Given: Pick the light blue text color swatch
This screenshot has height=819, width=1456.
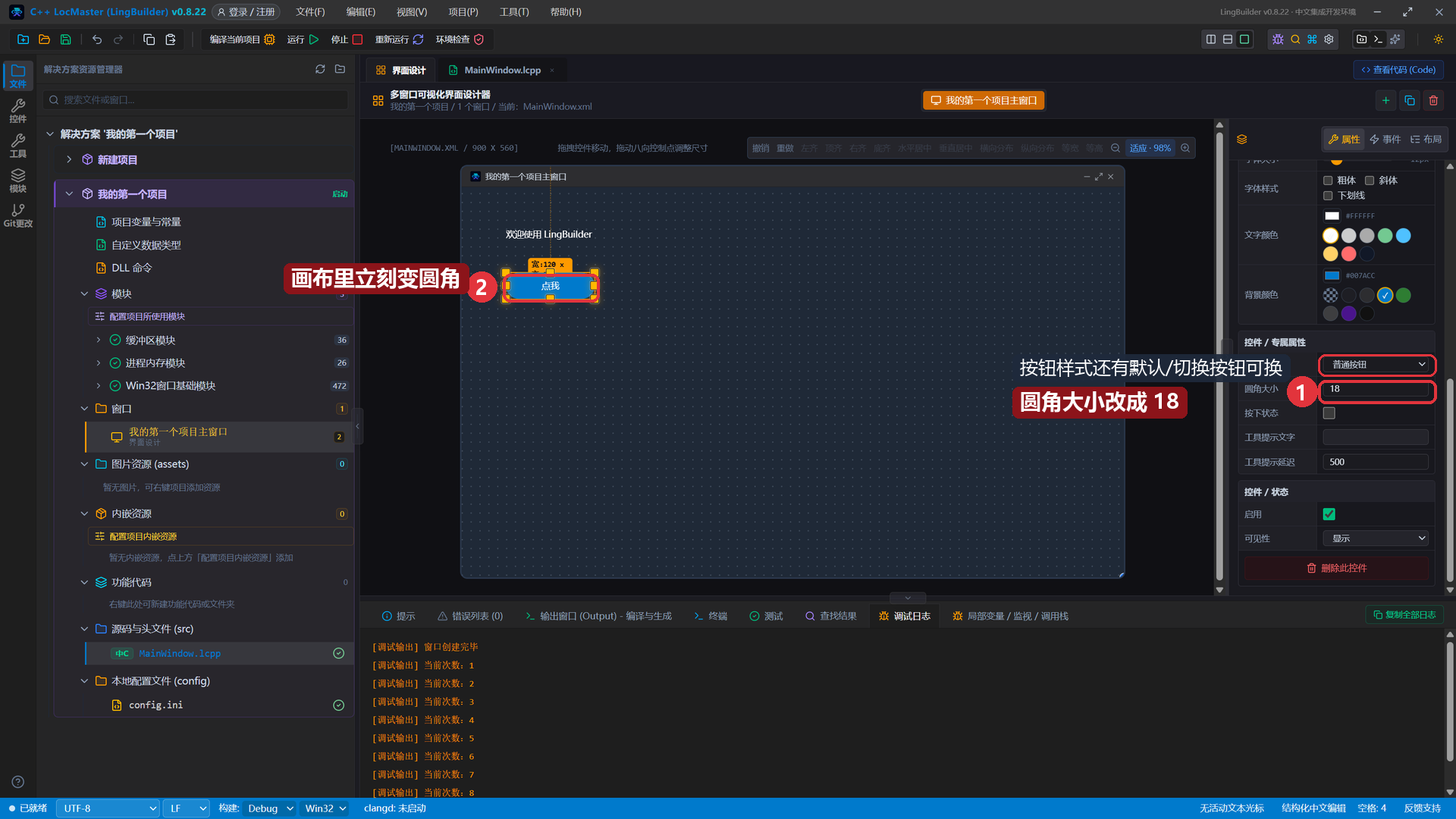Looking at the screenshot, I should [x=1403, y=236].
